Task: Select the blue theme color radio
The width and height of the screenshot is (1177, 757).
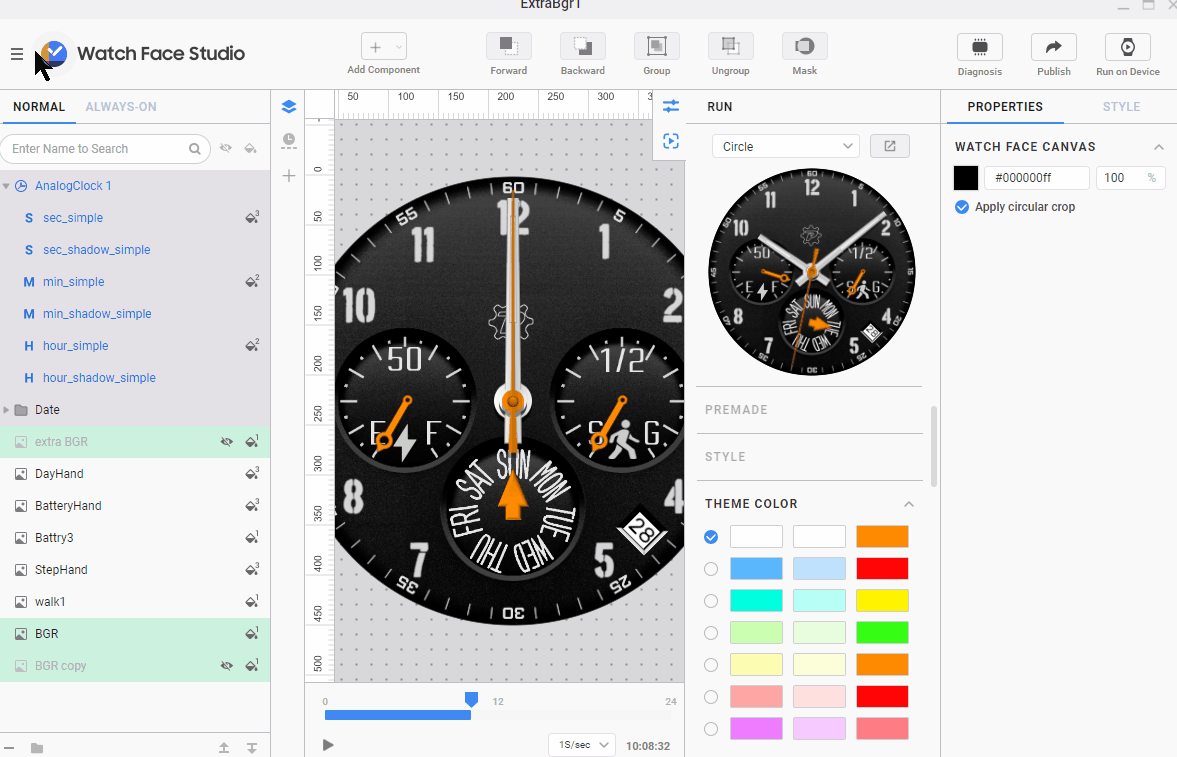Action: point(711,569)
